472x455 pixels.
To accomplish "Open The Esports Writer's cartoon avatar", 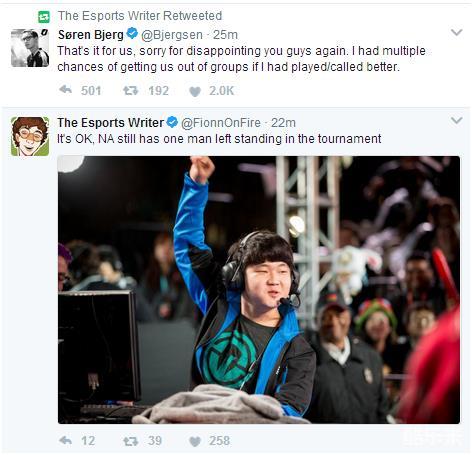I will pyautogui.click(x=30, y=136).
